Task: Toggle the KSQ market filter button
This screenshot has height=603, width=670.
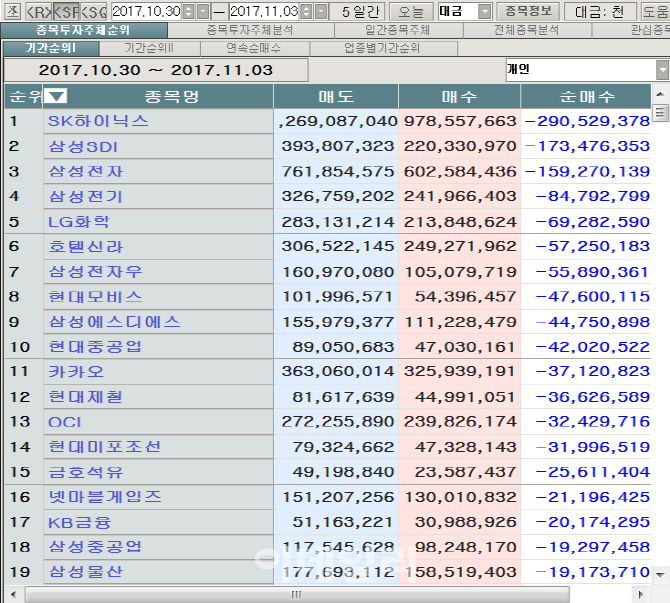Action: click(94, 12)
